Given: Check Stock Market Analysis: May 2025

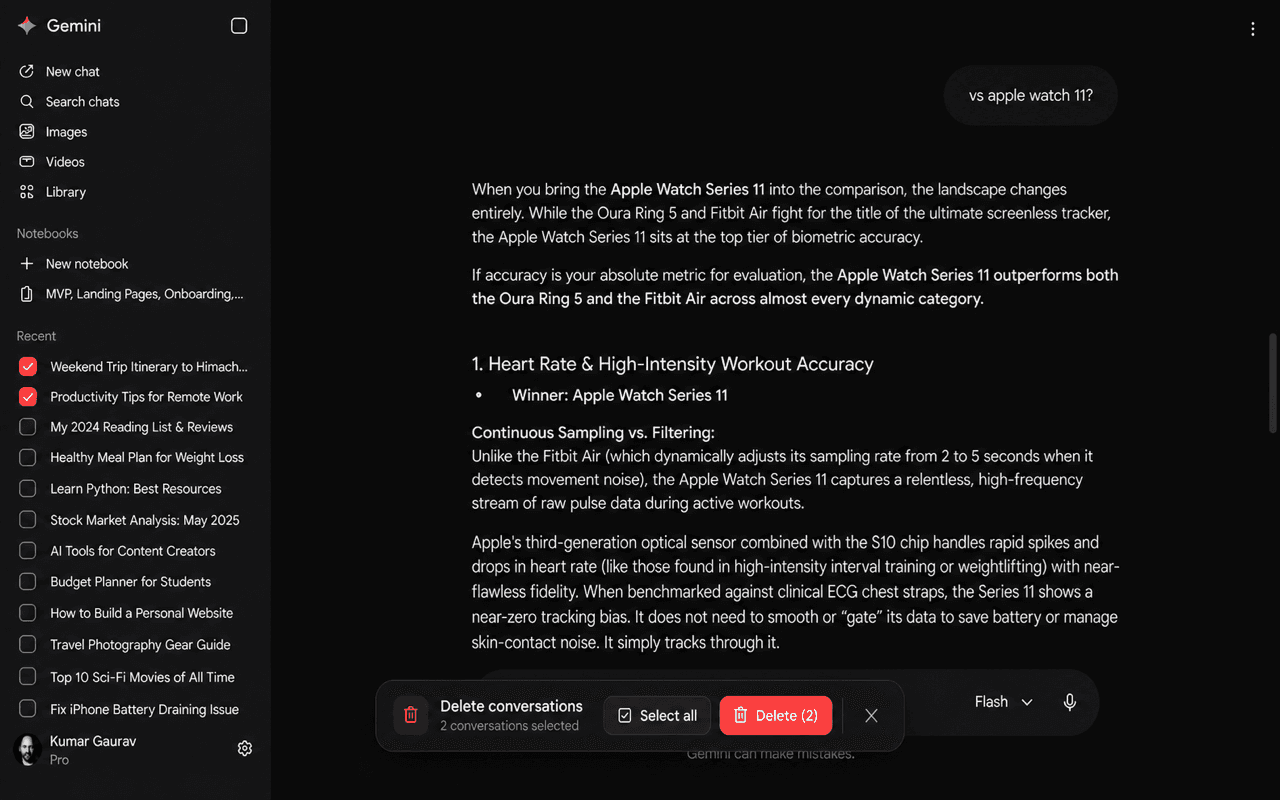Looking at the screenshot, I should click(28, 520).
